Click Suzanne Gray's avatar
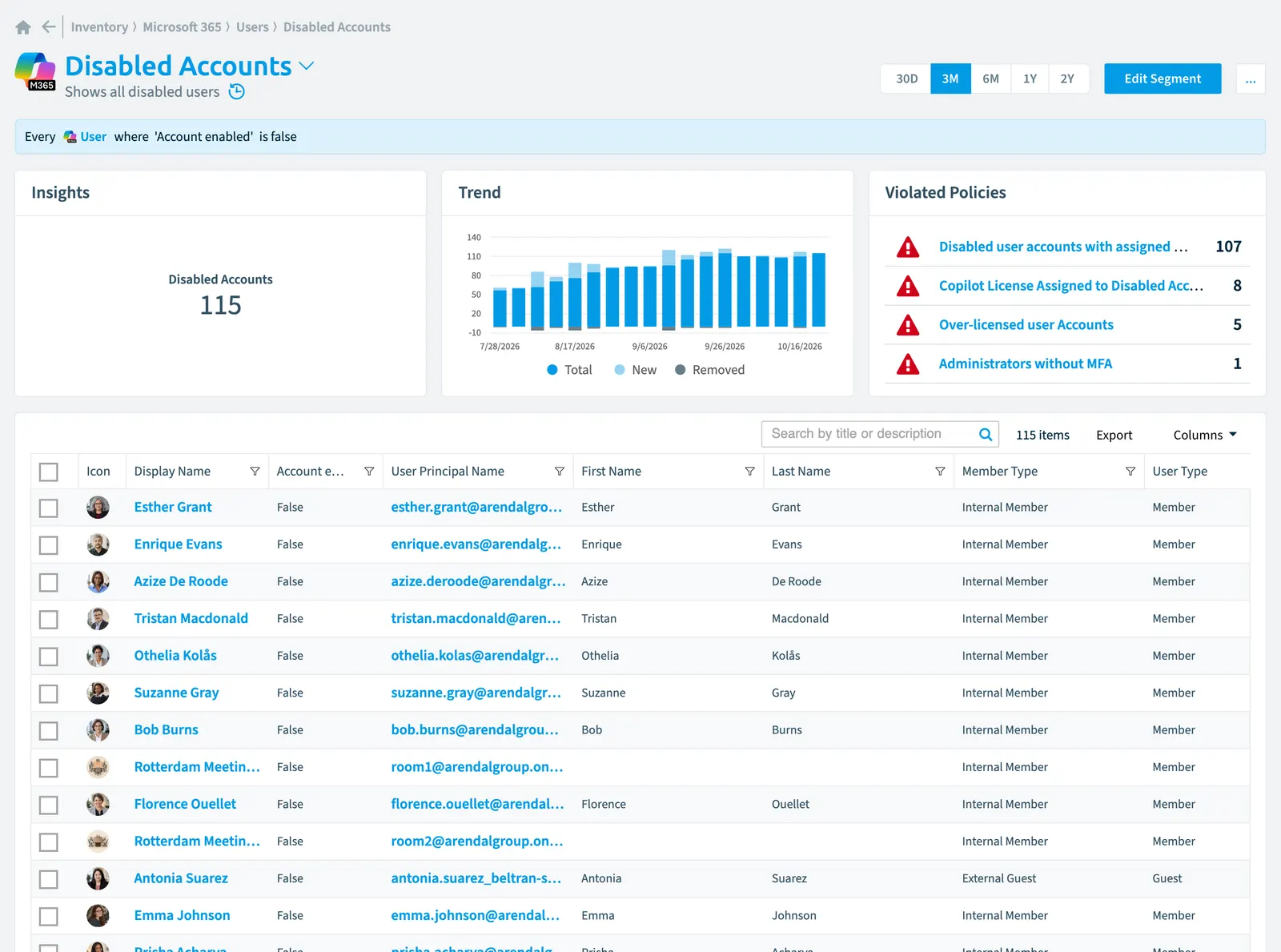This screenshot has height=952, width=1281. pyautogui.click(x=98, y=693)
